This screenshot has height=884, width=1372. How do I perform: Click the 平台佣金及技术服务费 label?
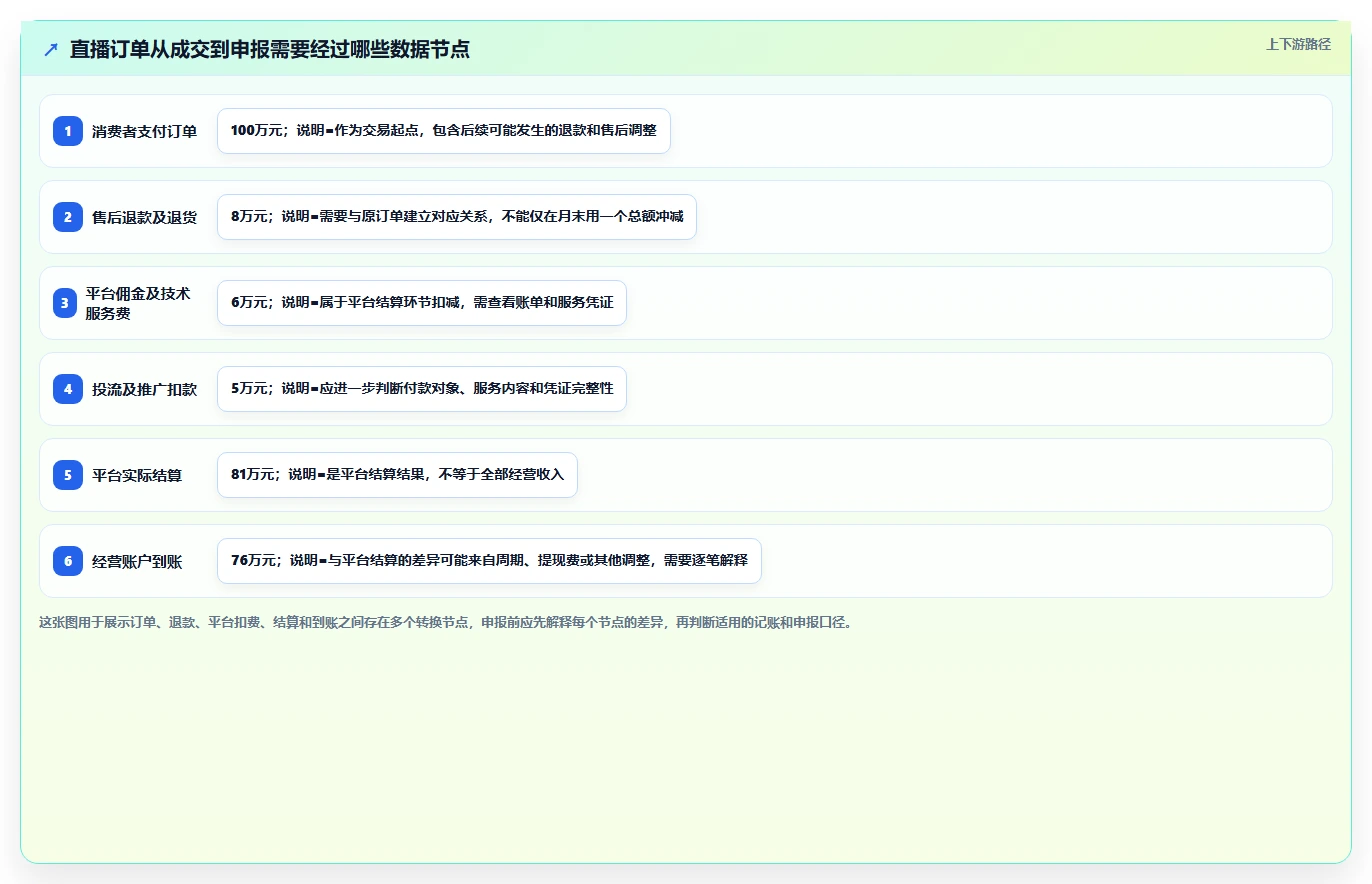tap(138, 303)
